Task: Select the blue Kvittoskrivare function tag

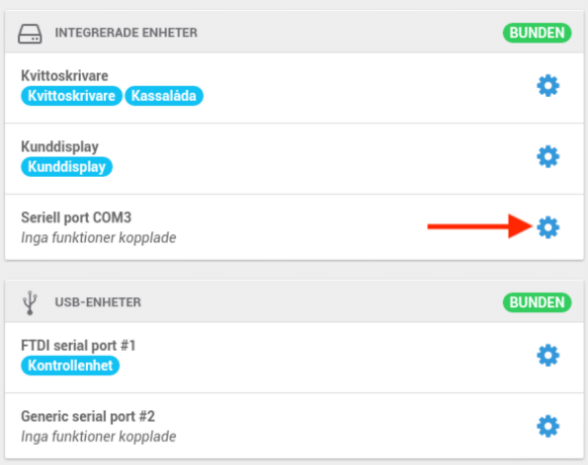Action: (x=71, y=96)
